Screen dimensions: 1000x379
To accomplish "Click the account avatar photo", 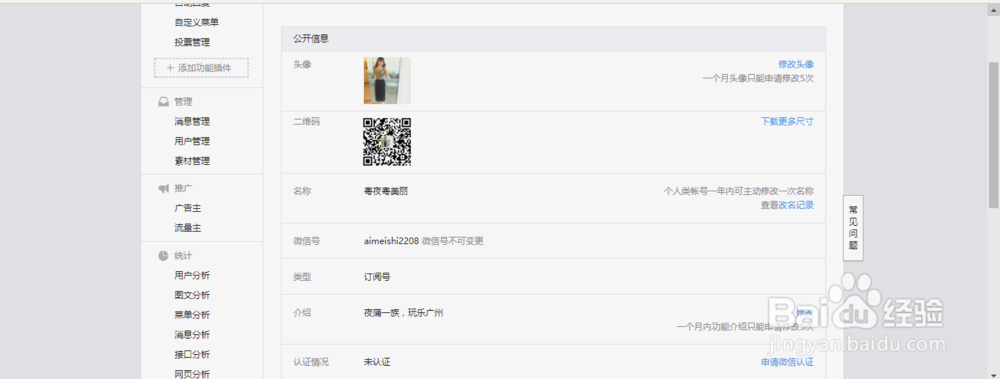I will tap(387, 80).
